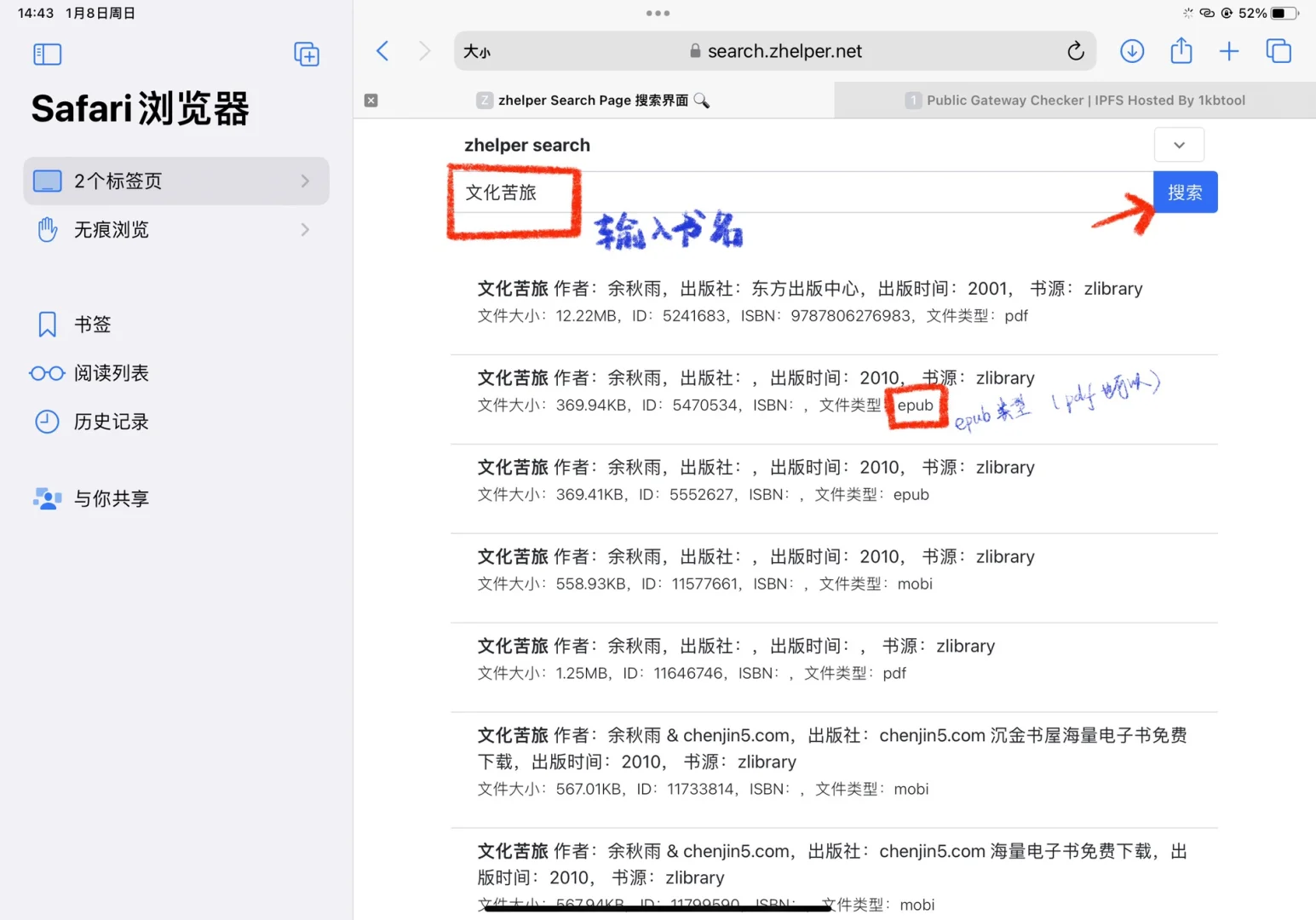Screen dimensions: 1316x920
Task: Click the text 文件大小: 12.22MB
Action: pos(548,316)
